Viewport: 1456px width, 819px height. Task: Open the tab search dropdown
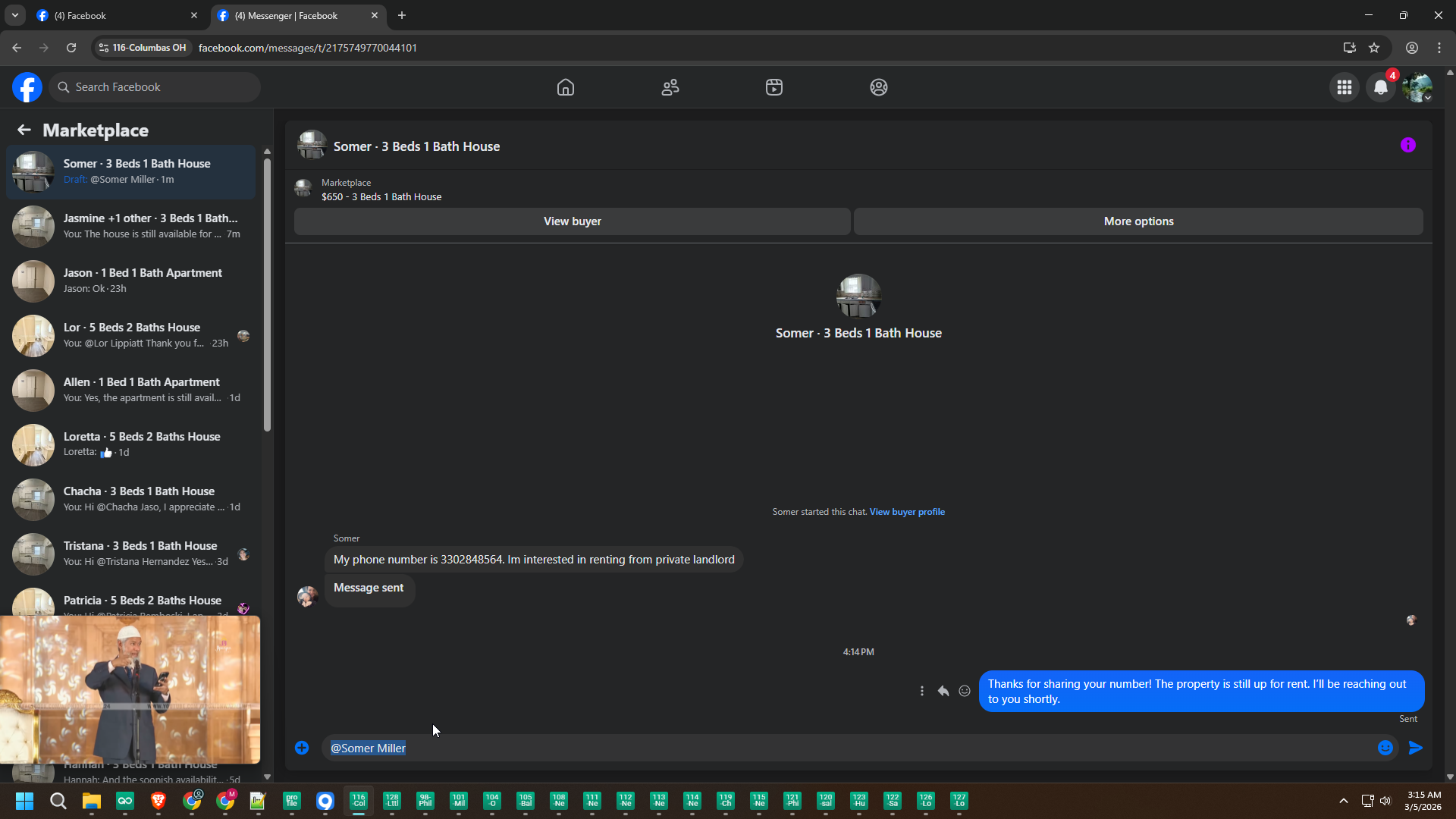pos(14,15)
